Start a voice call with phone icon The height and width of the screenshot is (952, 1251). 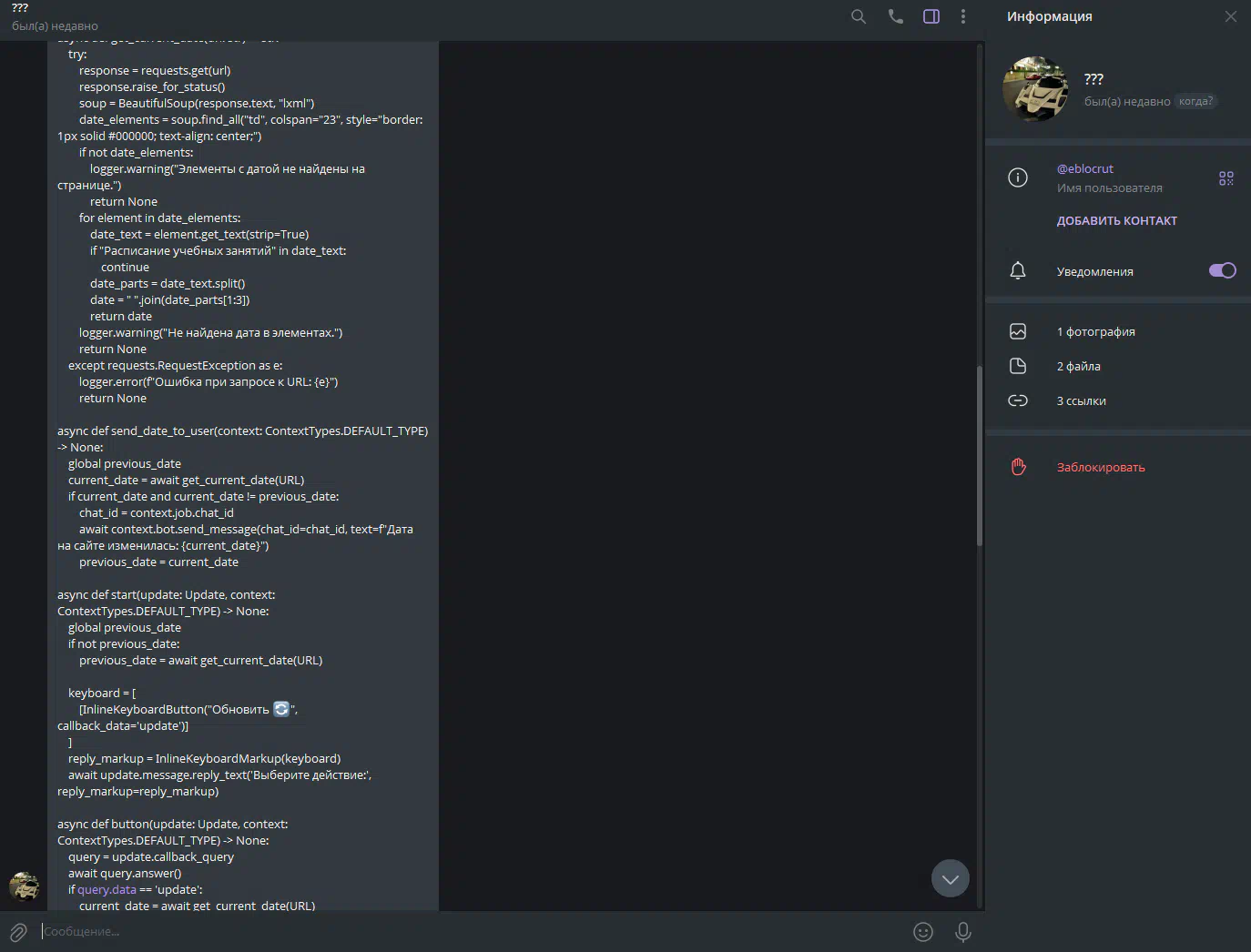pyautogui.click(x=895, y=16)
